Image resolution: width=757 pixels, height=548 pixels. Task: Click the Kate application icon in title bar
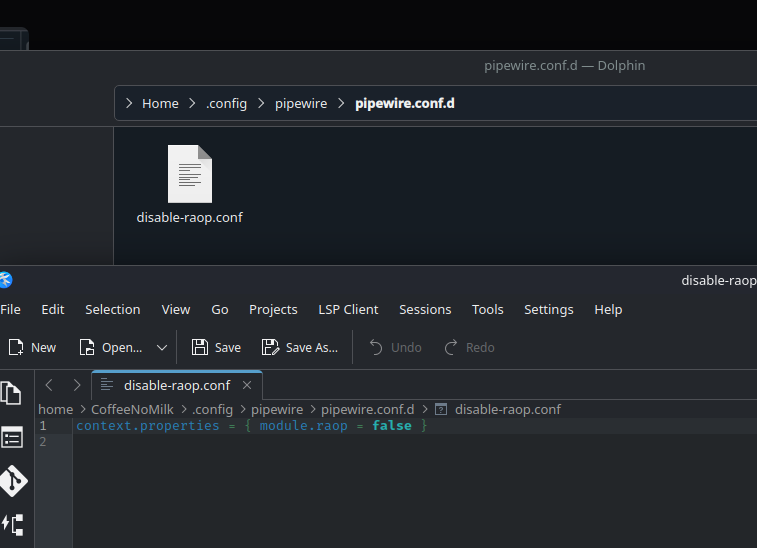(x=5, y=280)
